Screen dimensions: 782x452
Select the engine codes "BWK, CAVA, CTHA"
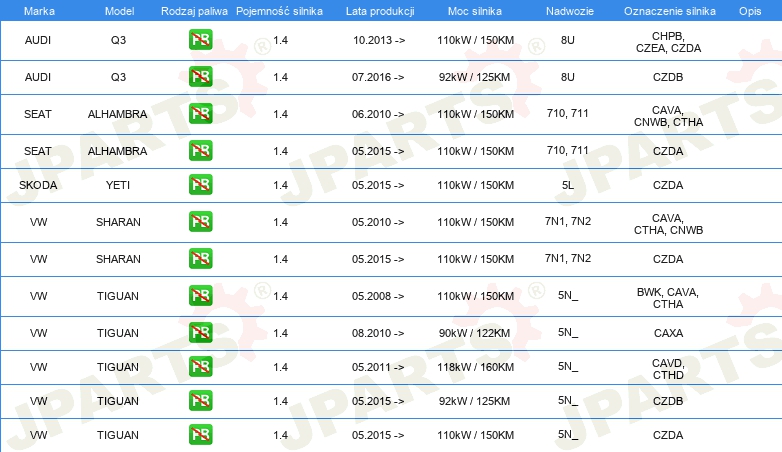pos(668,298)
